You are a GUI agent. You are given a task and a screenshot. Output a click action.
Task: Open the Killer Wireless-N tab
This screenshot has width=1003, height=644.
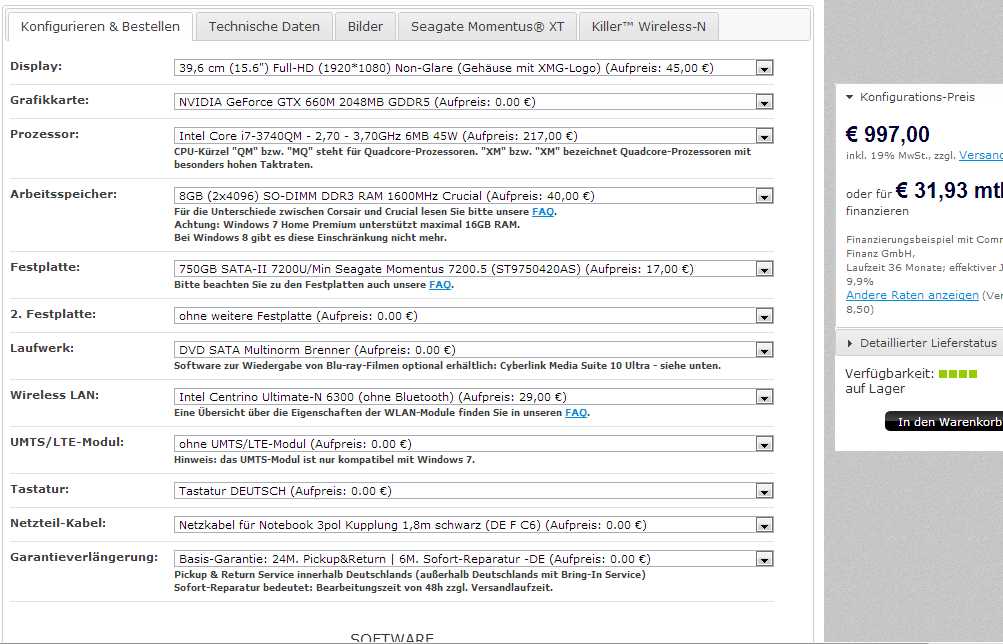click(649, 26)
